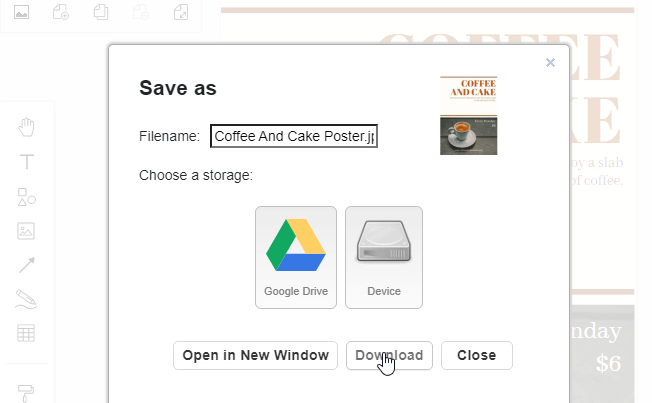Image resolution: width=652 pixels, height=403 pixels.
Task: Click the Open in New Window button
Action: pyautogui.click(x=255, y=355)
